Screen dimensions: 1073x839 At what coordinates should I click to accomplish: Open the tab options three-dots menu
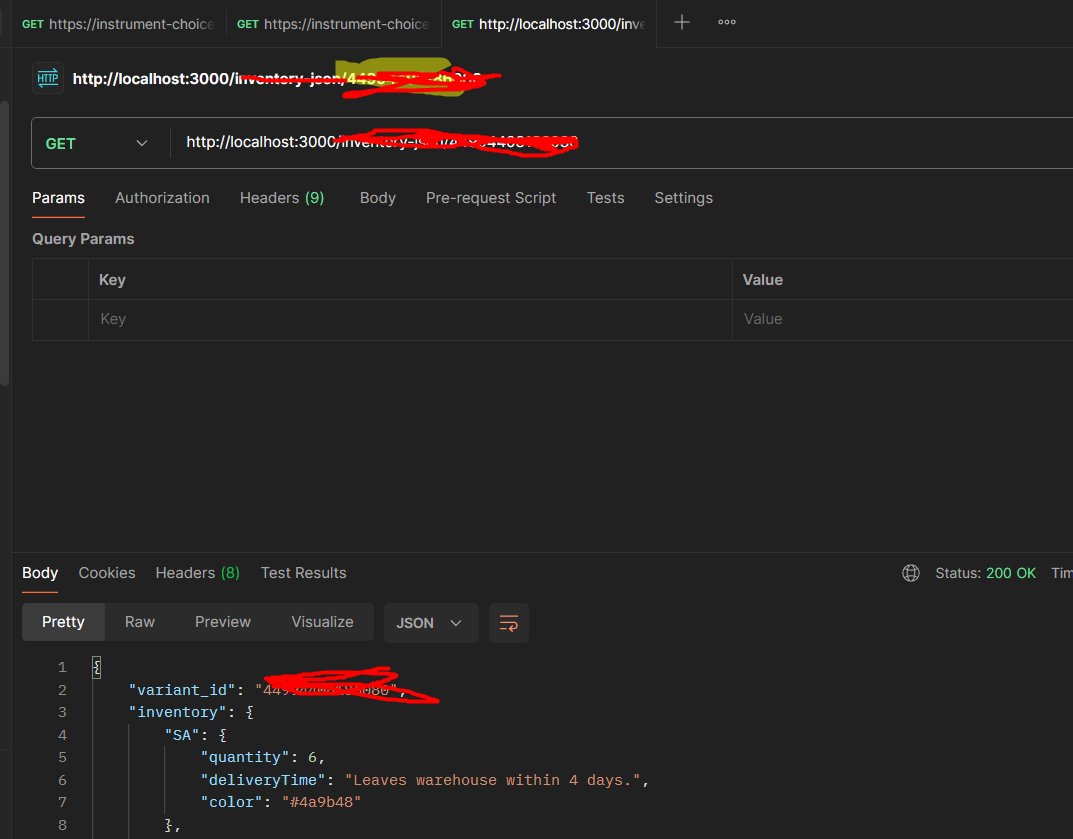coord(727,23)
